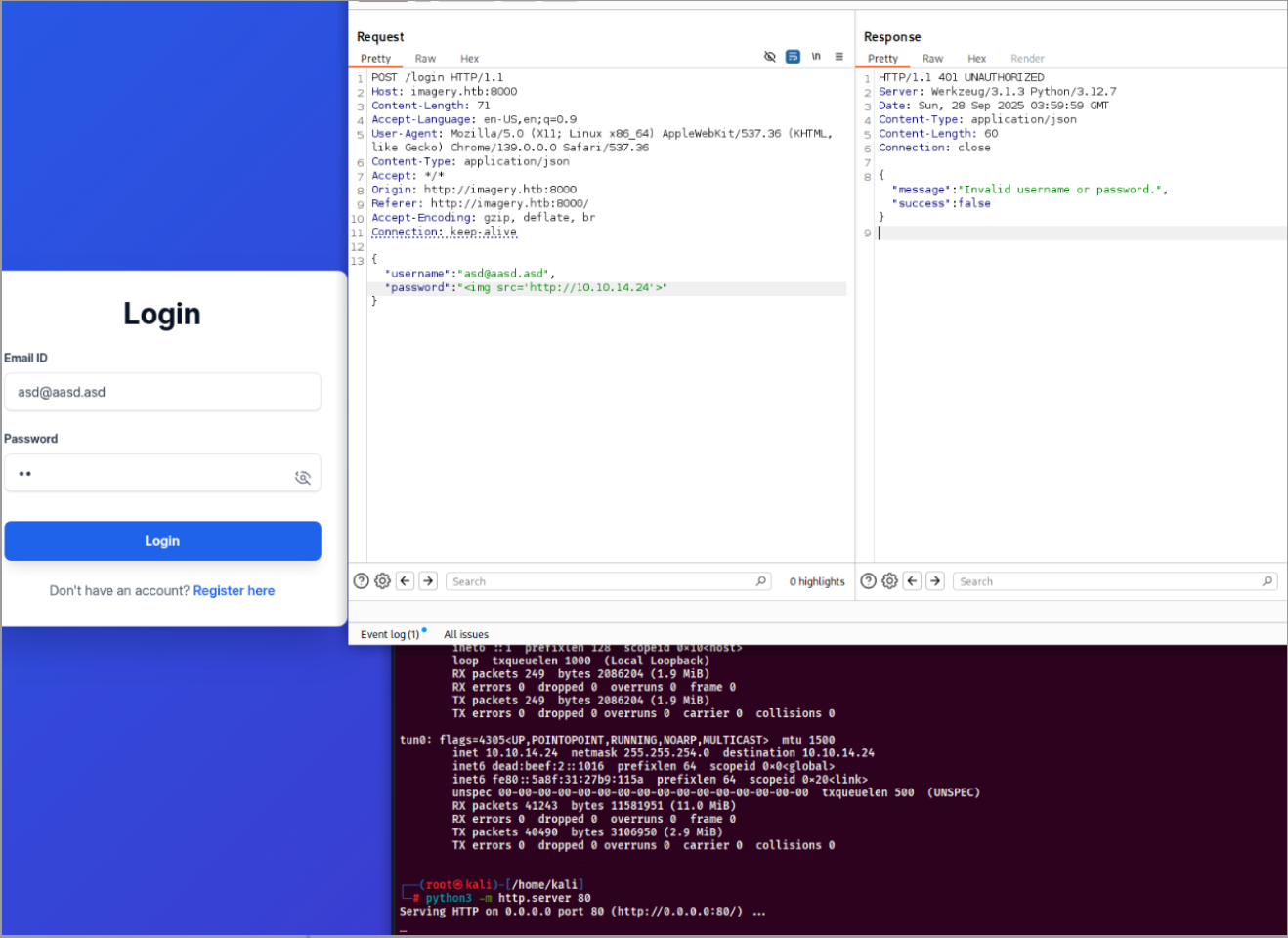The height and width of the screenshot is (938, 1288).
Task: Toggle password visibility on the login form
Action: tap(303, 477)
